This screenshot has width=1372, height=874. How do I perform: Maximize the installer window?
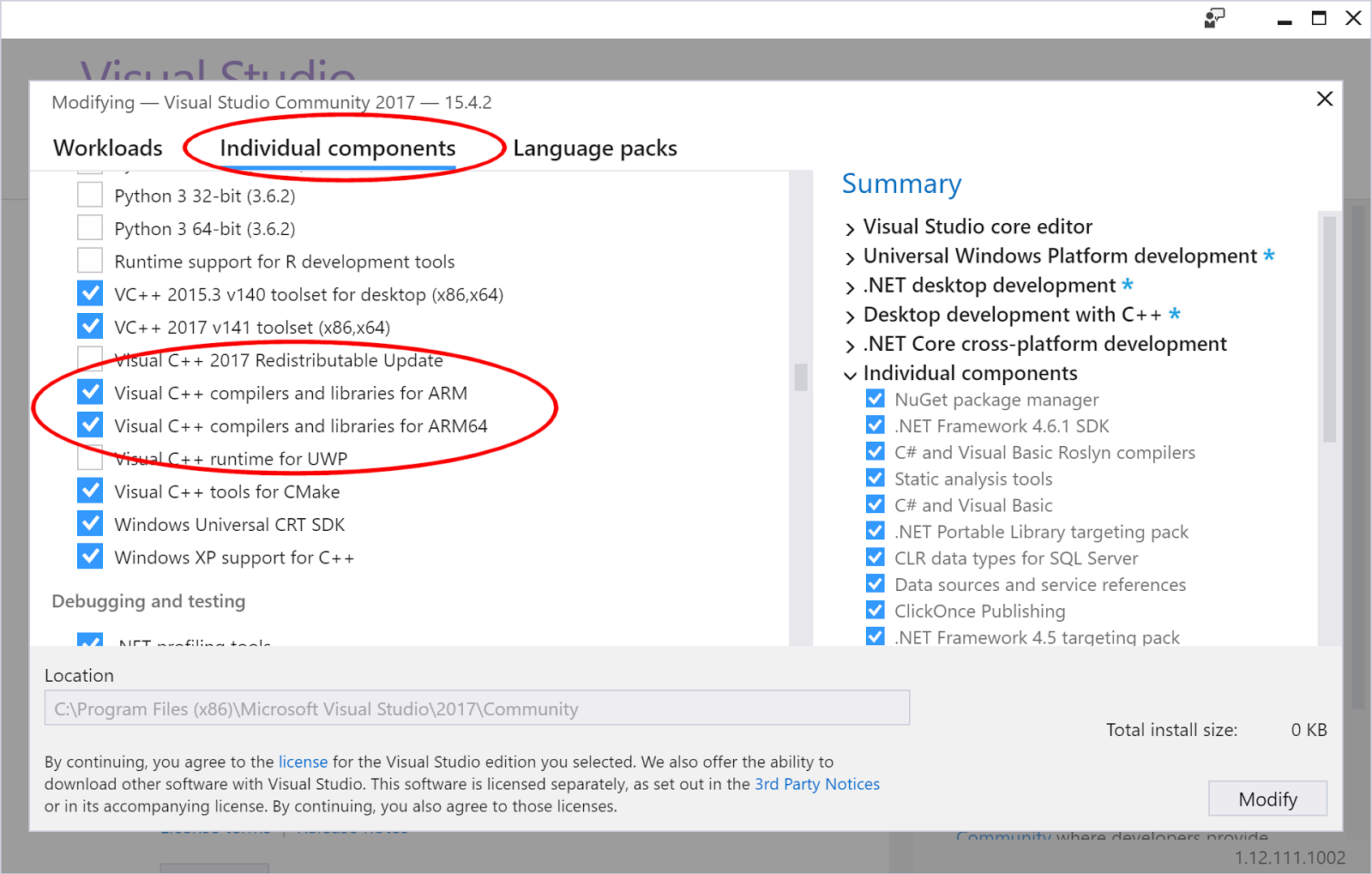pyautogui.click(x=1319, y=18)
